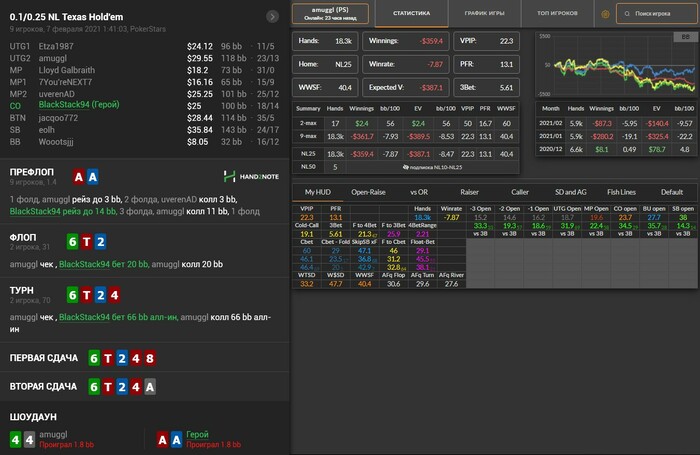Select the My HUD tab
This screenshot has width=700, height=455.
point(318,192)
